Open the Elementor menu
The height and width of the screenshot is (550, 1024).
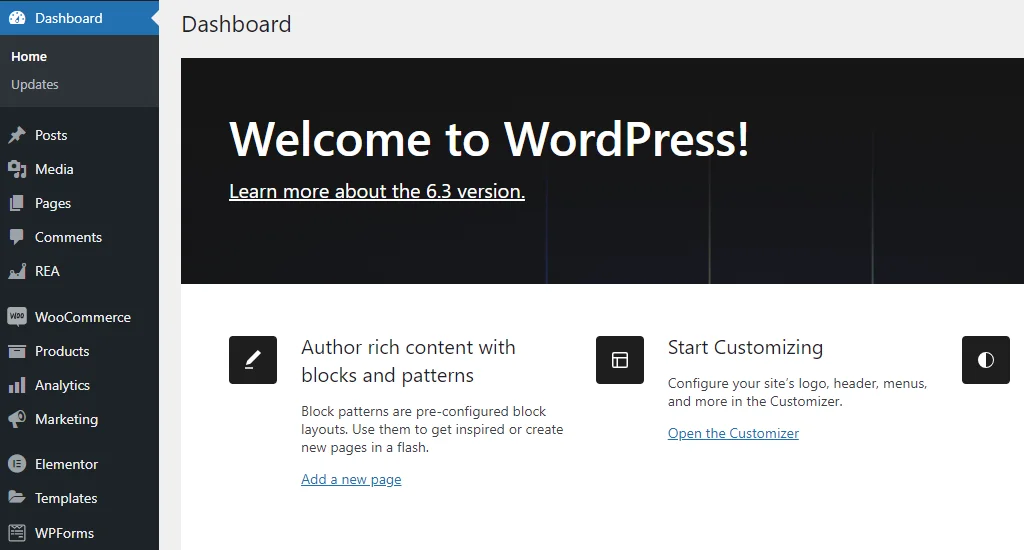pos(79,464)
